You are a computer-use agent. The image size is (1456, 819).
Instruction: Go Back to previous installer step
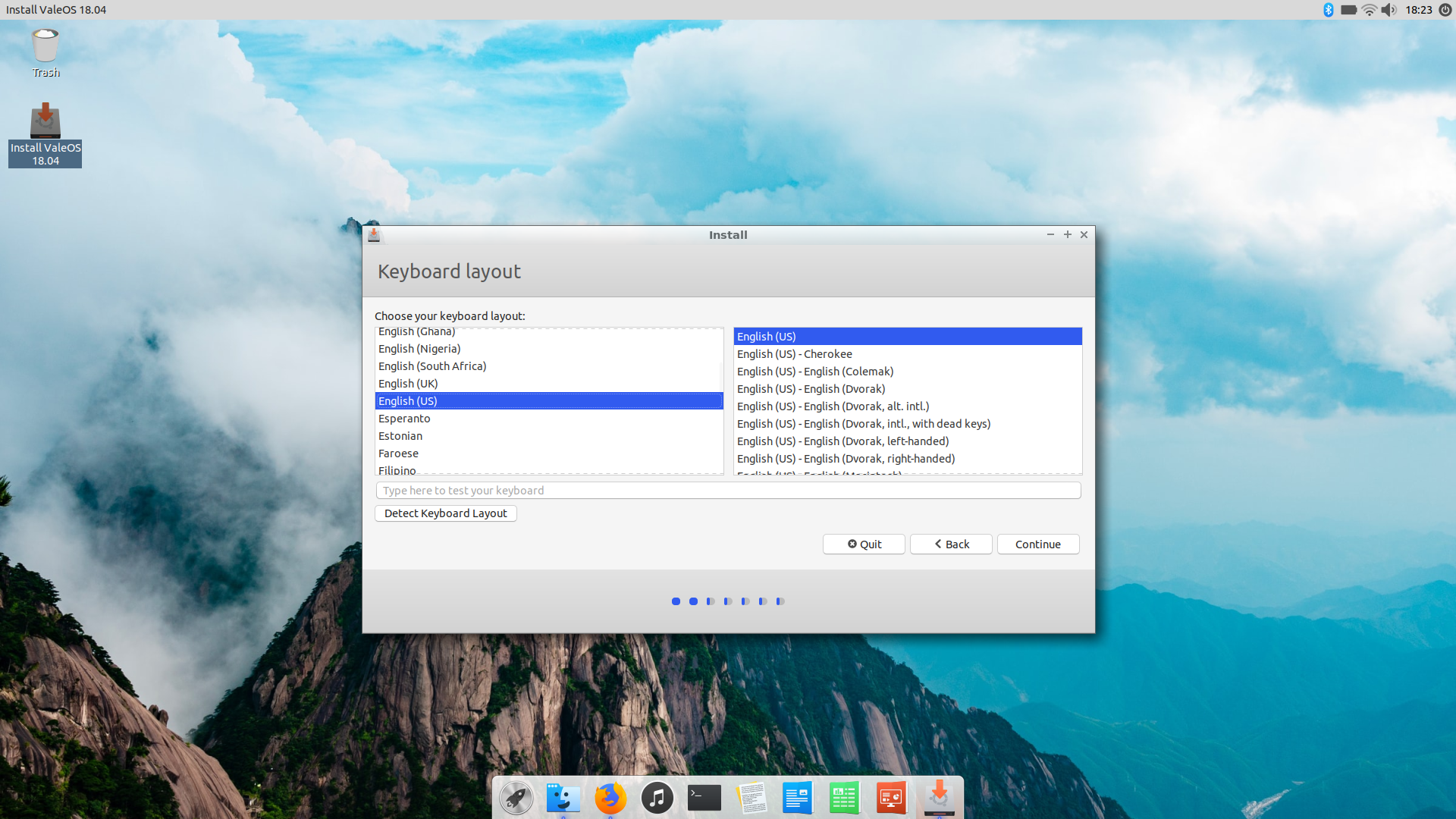pyautogui.click(x=951, y=544)
